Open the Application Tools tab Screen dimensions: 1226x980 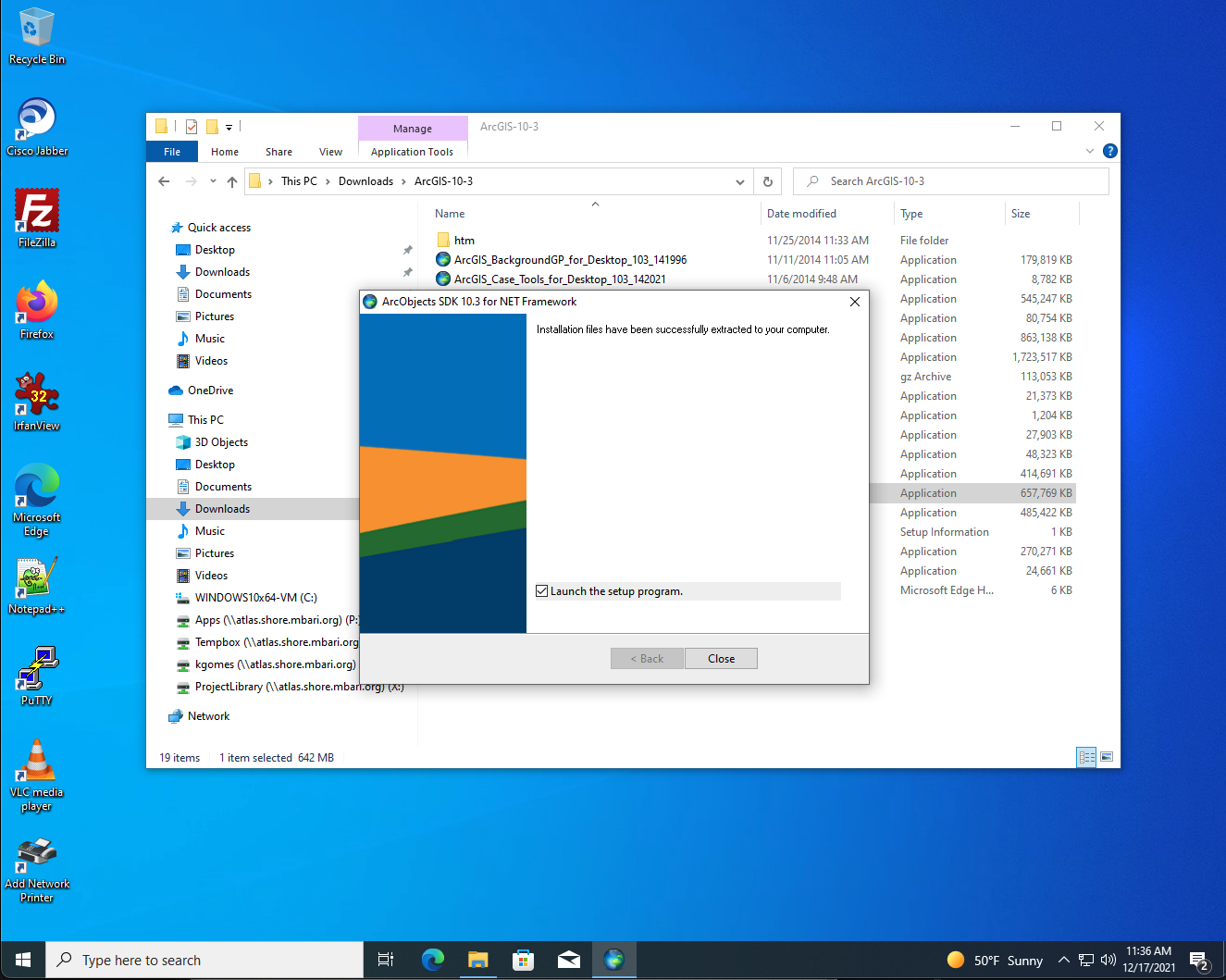412,152
